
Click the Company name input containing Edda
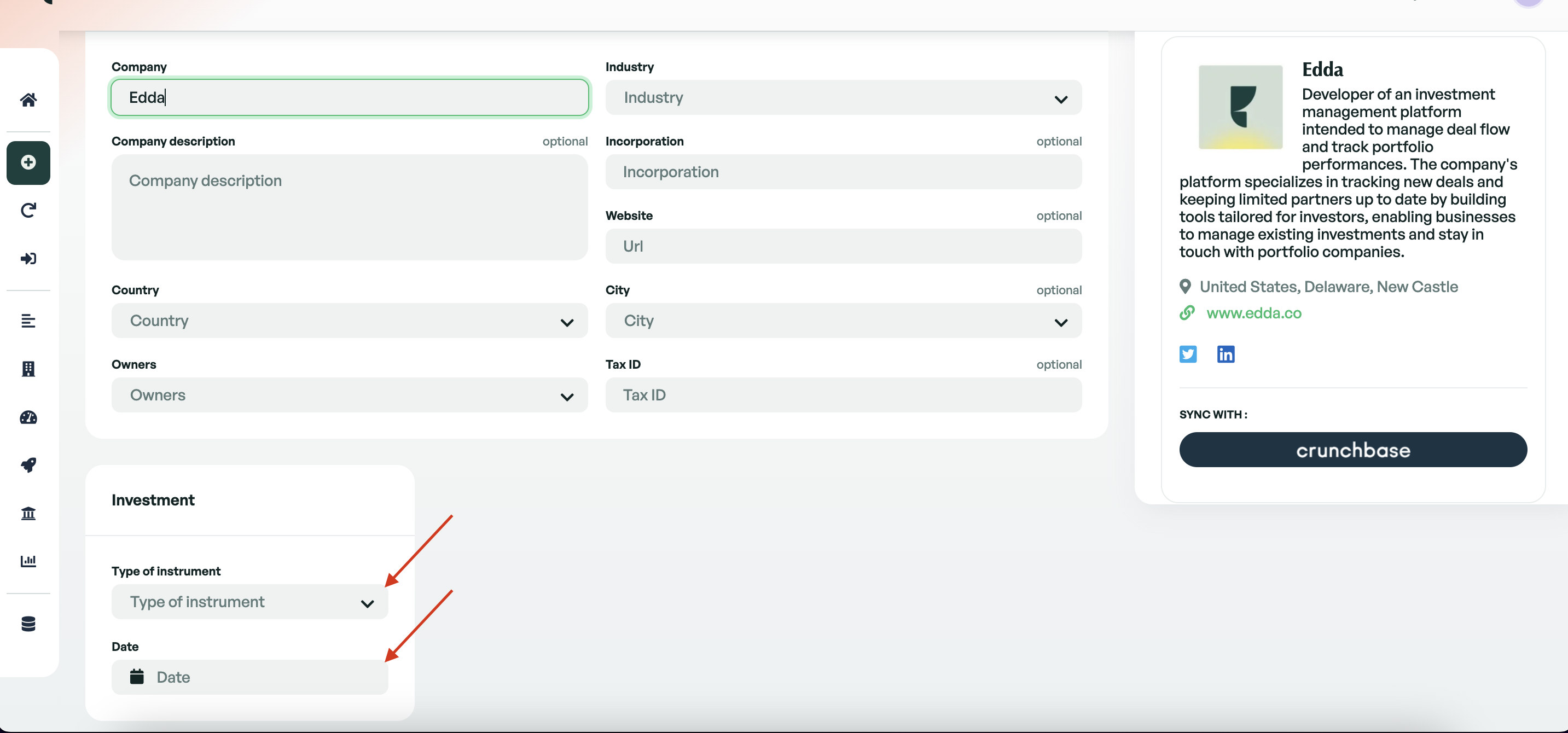coord(350,97)
